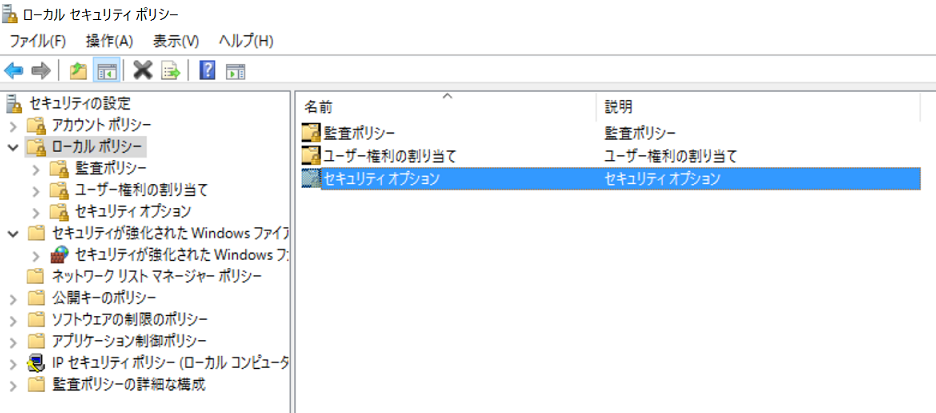Viewport: 936px width, 413px height.
Task: Toggle the console tree pane icon
Action: [107, 71]
